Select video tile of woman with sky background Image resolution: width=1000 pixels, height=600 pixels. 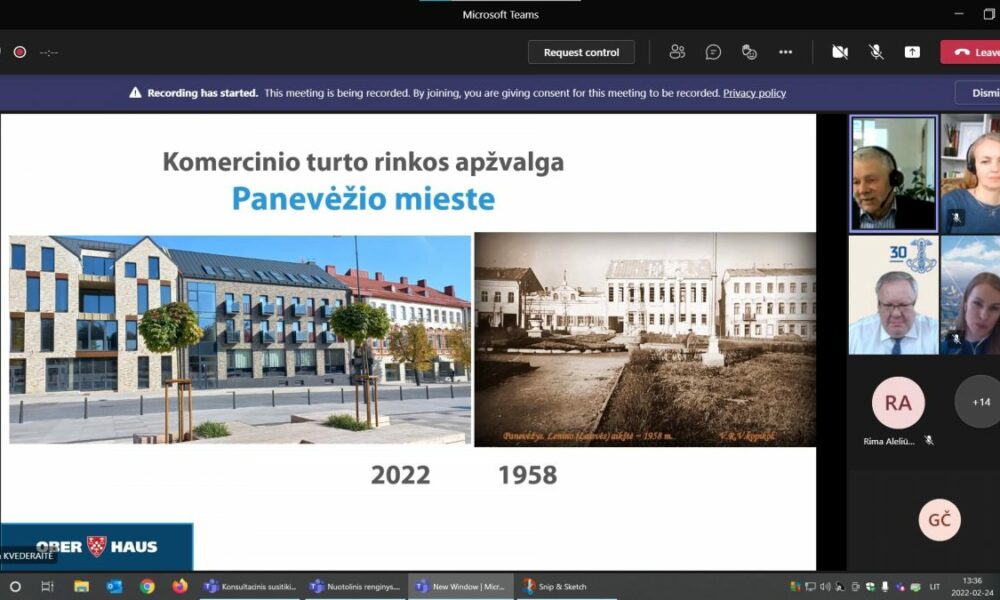[x=970, y=295]
